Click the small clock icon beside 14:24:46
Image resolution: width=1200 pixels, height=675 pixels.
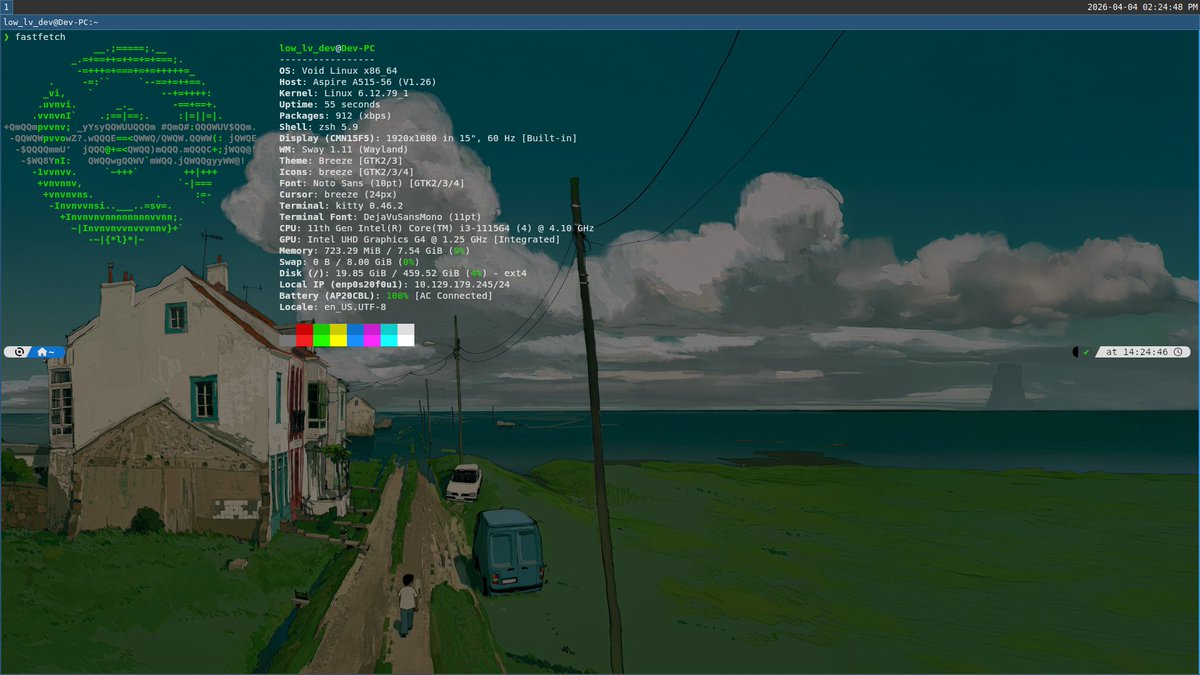point(1178,352)
